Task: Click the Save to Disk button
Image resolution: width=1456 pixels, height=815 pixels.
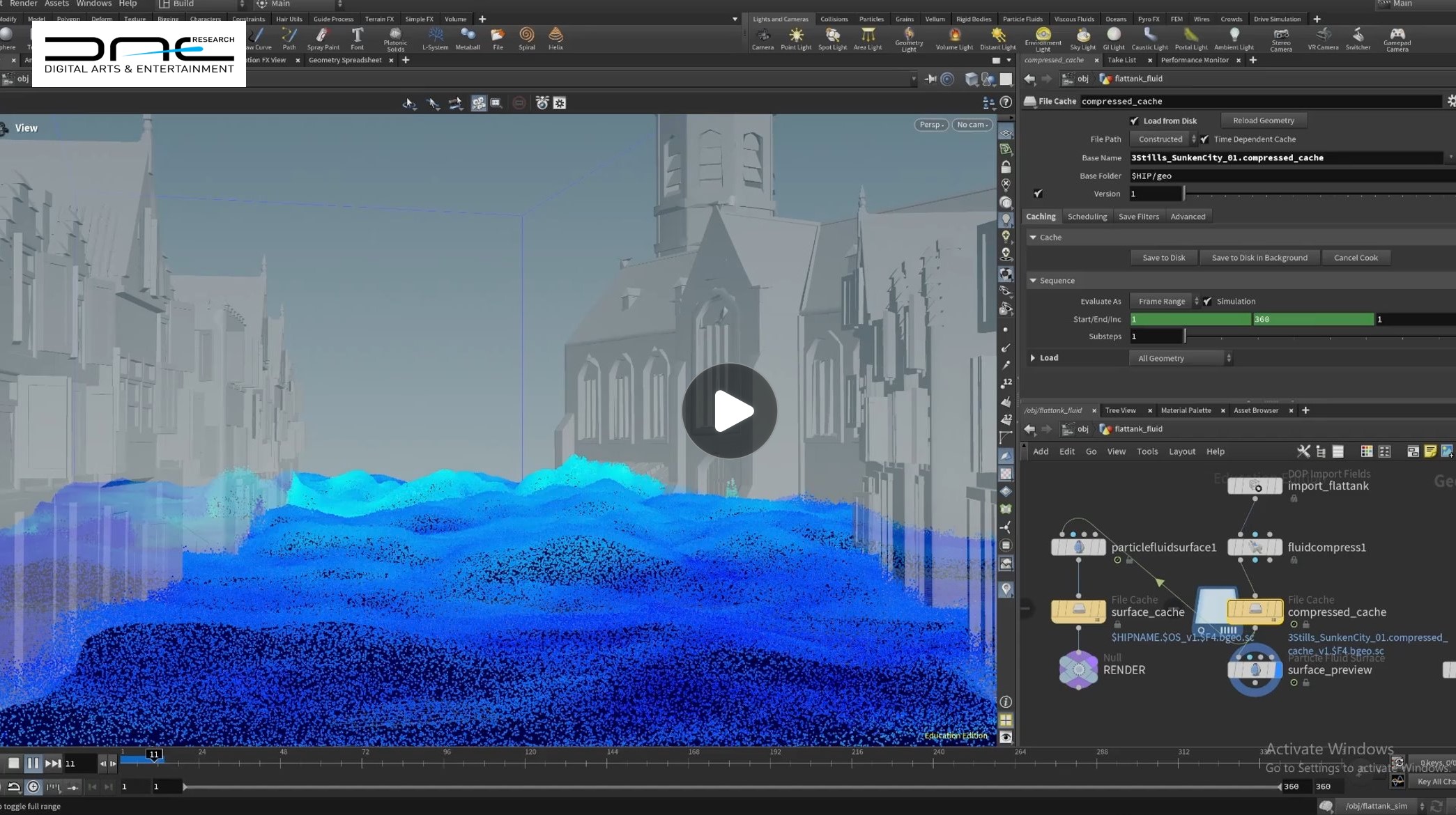Action: 1163,258
